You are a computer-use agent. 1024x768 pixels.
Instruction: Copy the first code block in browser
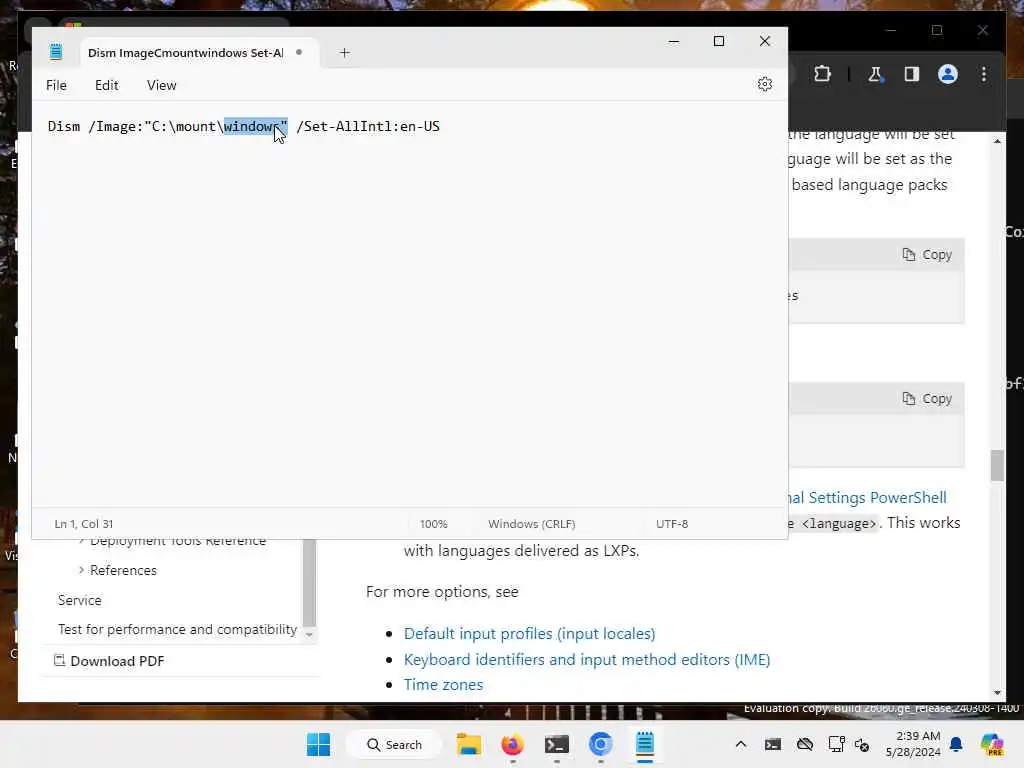[x=927, y=255]
